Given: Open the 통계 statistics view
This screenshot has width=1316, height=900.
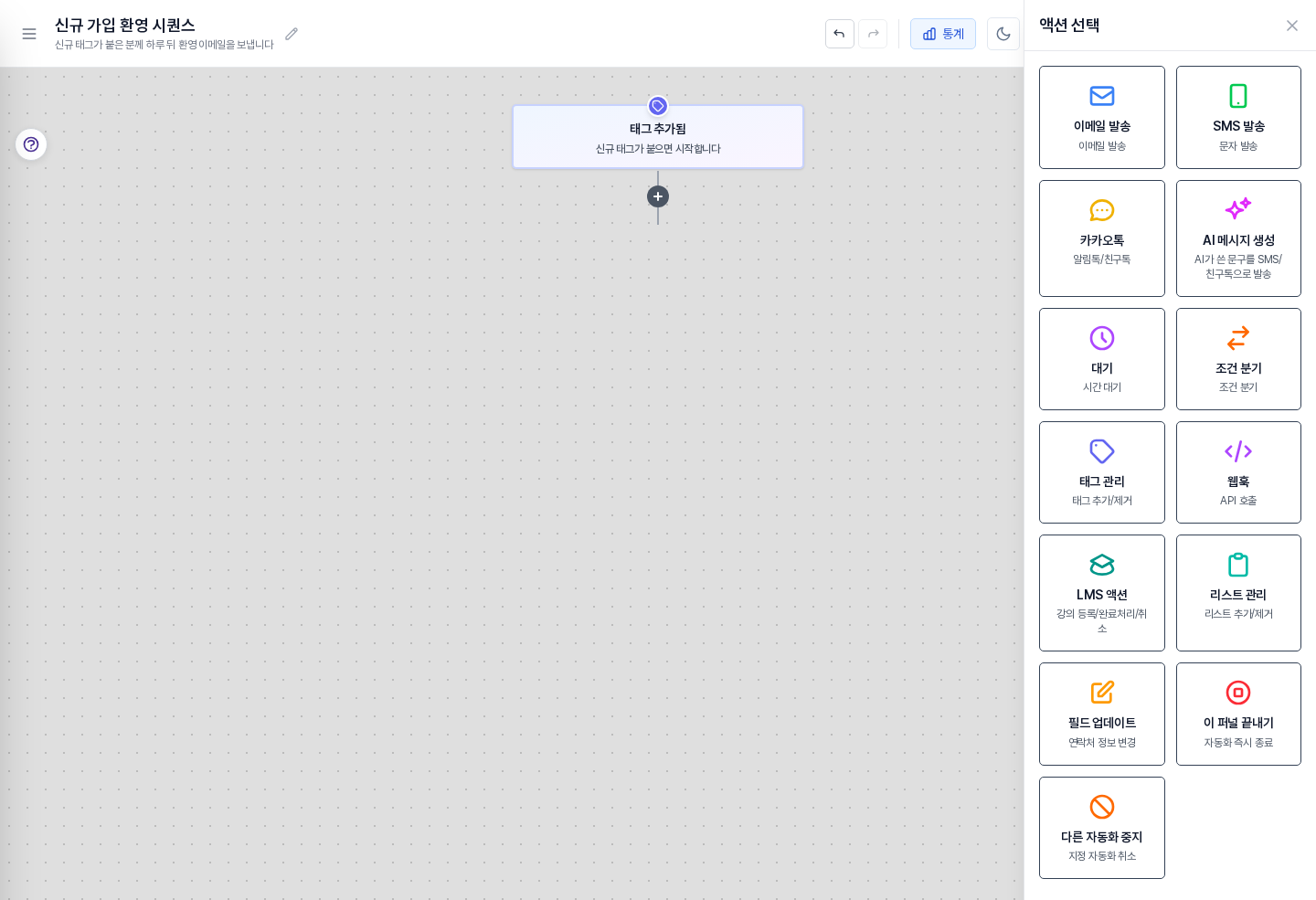Looking at the screenshot, I should click(943, 34).
